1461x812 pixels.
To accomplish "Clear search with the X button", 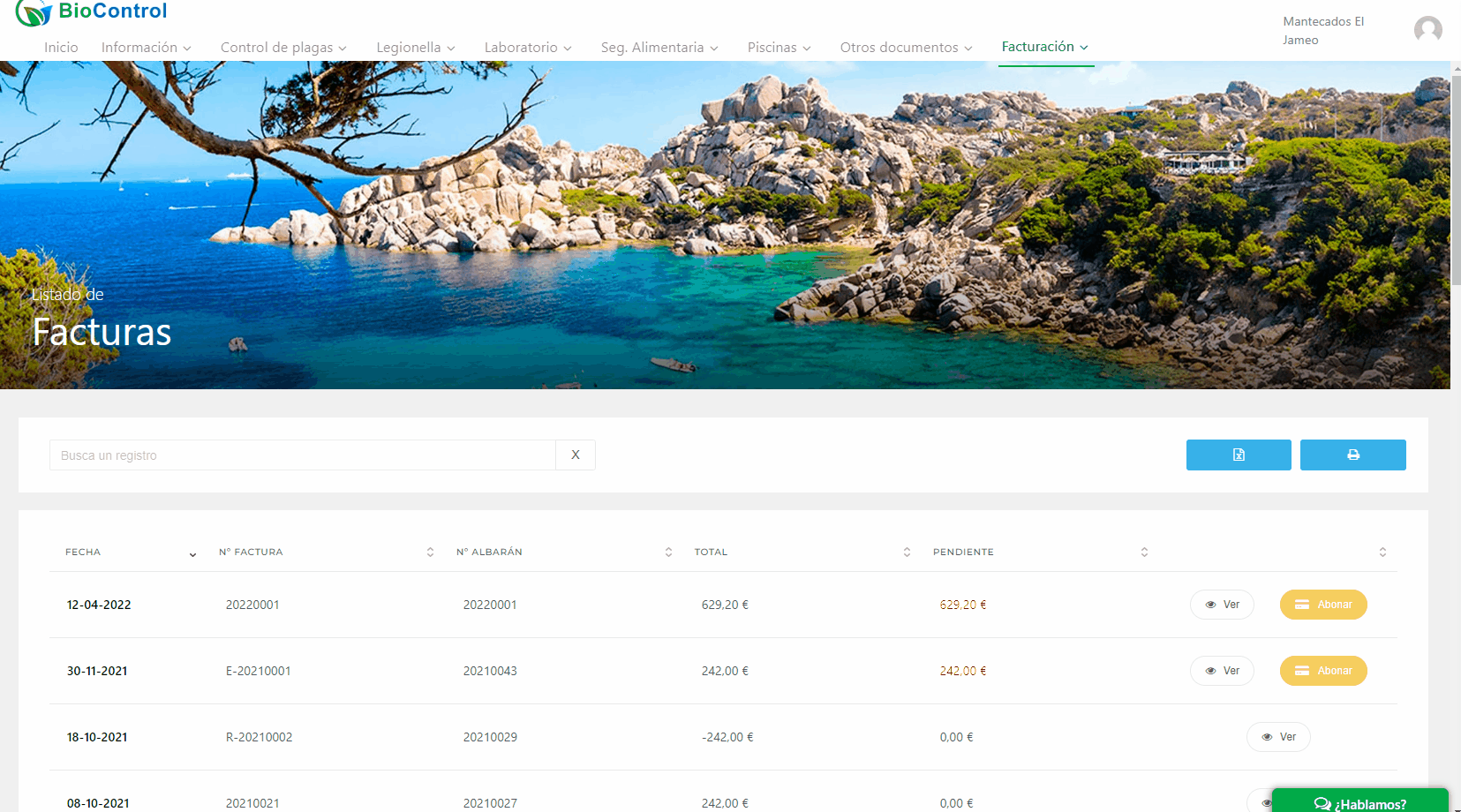I will (x=576, y=455).
